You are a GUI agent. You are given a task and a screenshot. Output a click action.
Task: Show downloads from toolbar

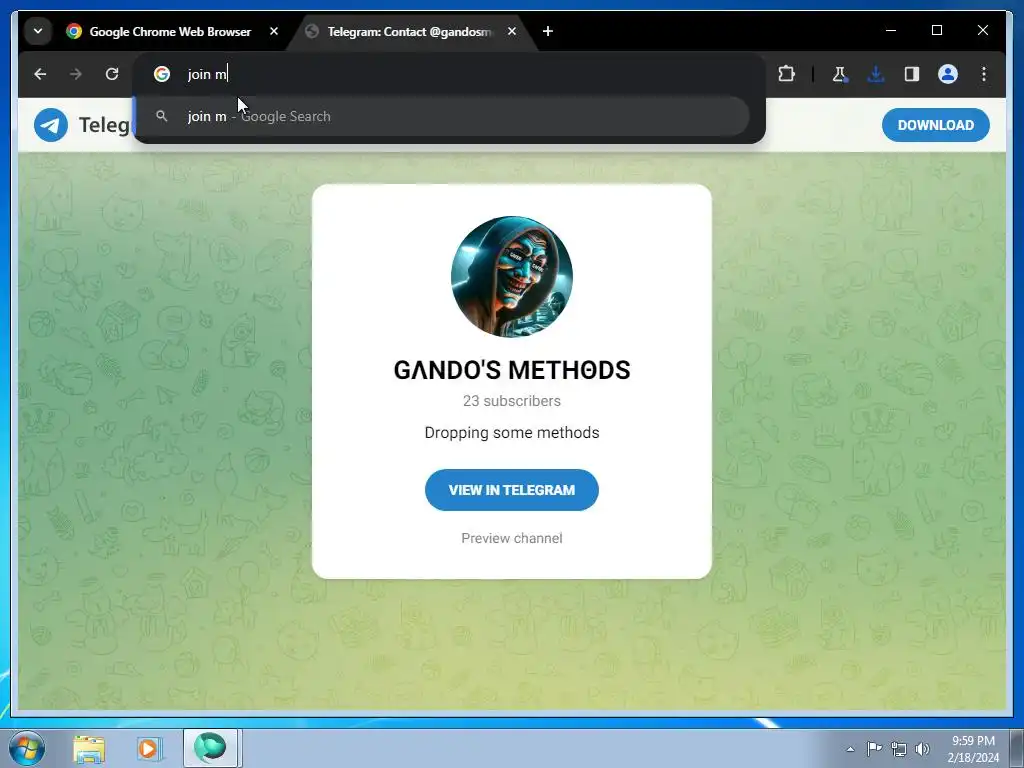click(876, 74)
